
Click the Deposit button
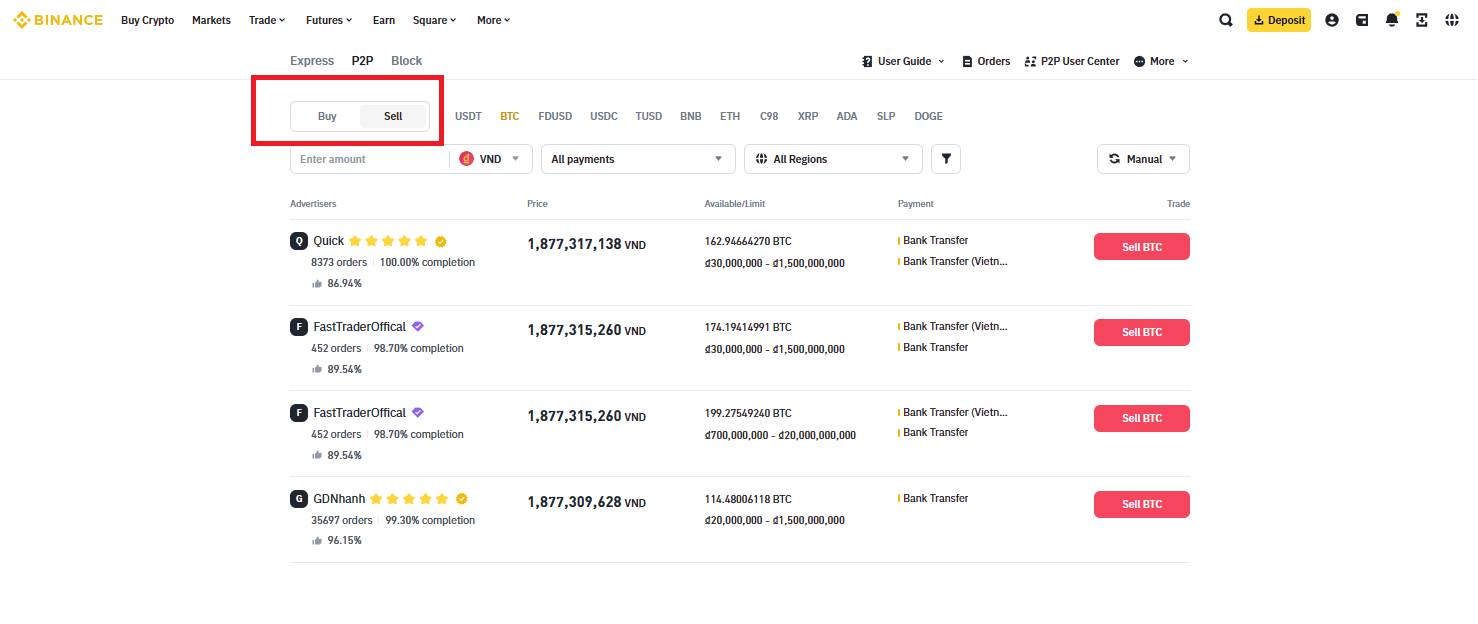pos(1279,20)
